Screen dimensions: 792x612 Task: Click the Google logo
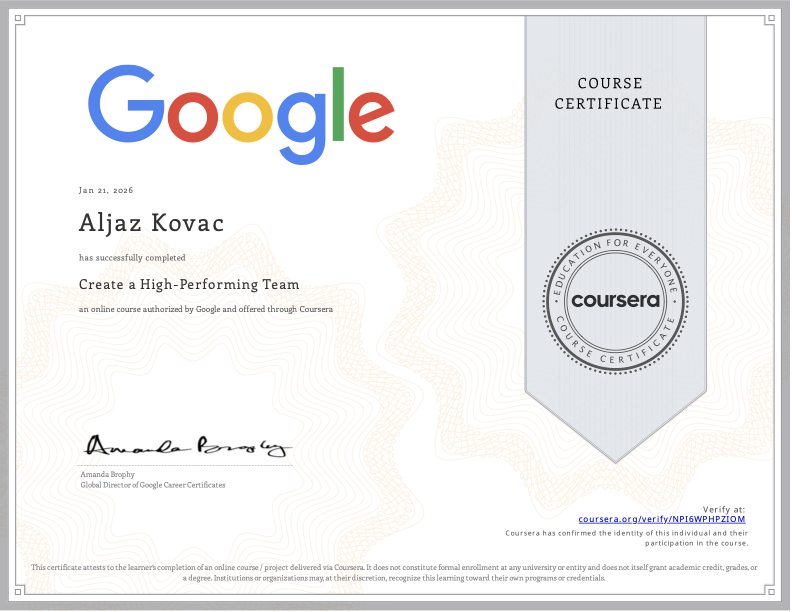click(240, 108)
